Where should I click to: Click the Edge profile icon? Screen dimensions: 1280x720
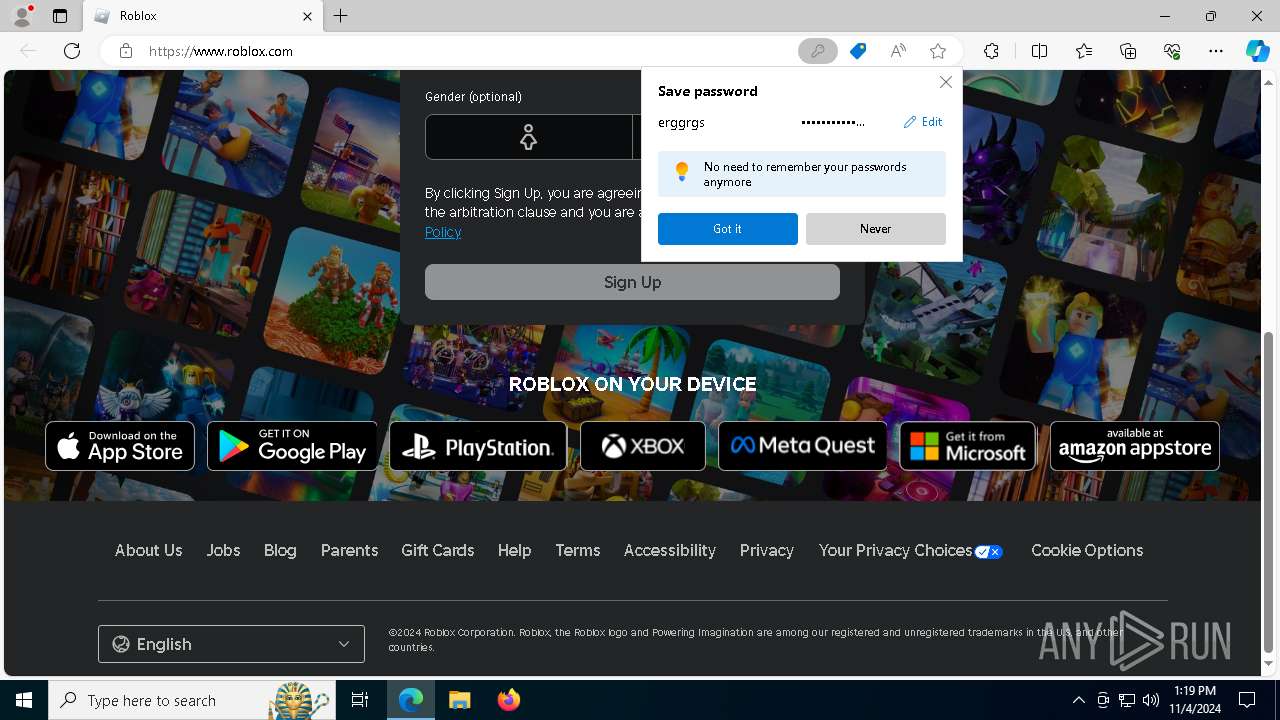click(22, 16)
